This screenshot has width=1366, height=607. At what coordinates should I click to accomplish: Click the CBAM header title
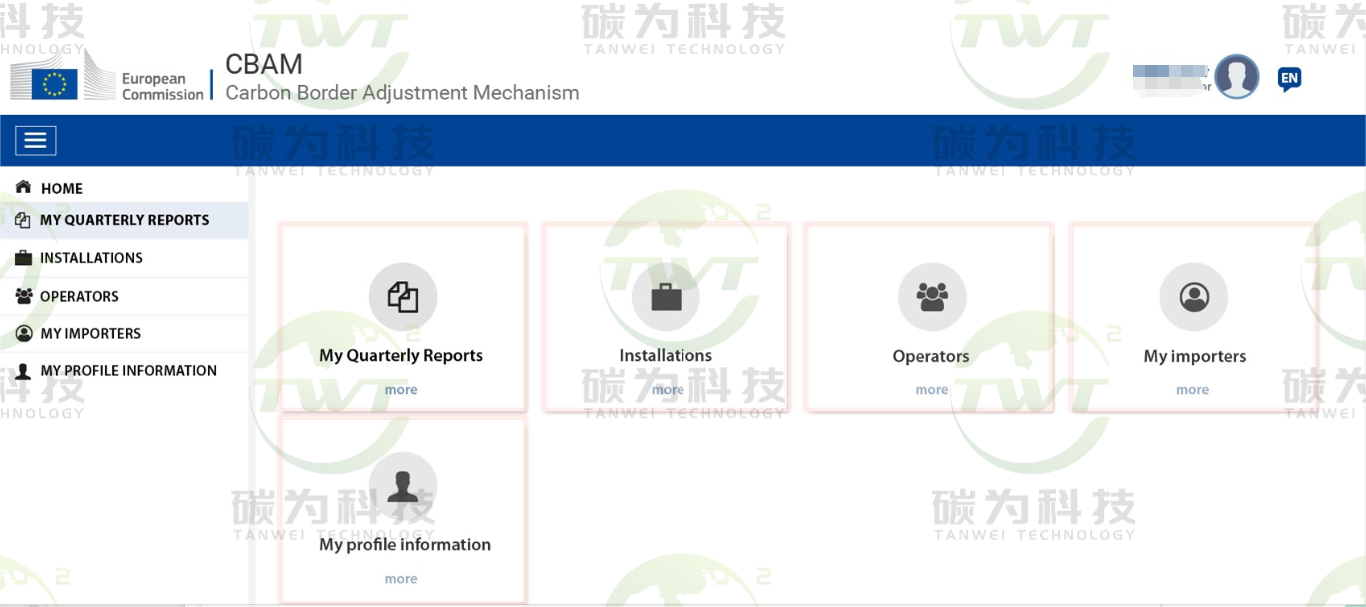click(x=264, y=64)
